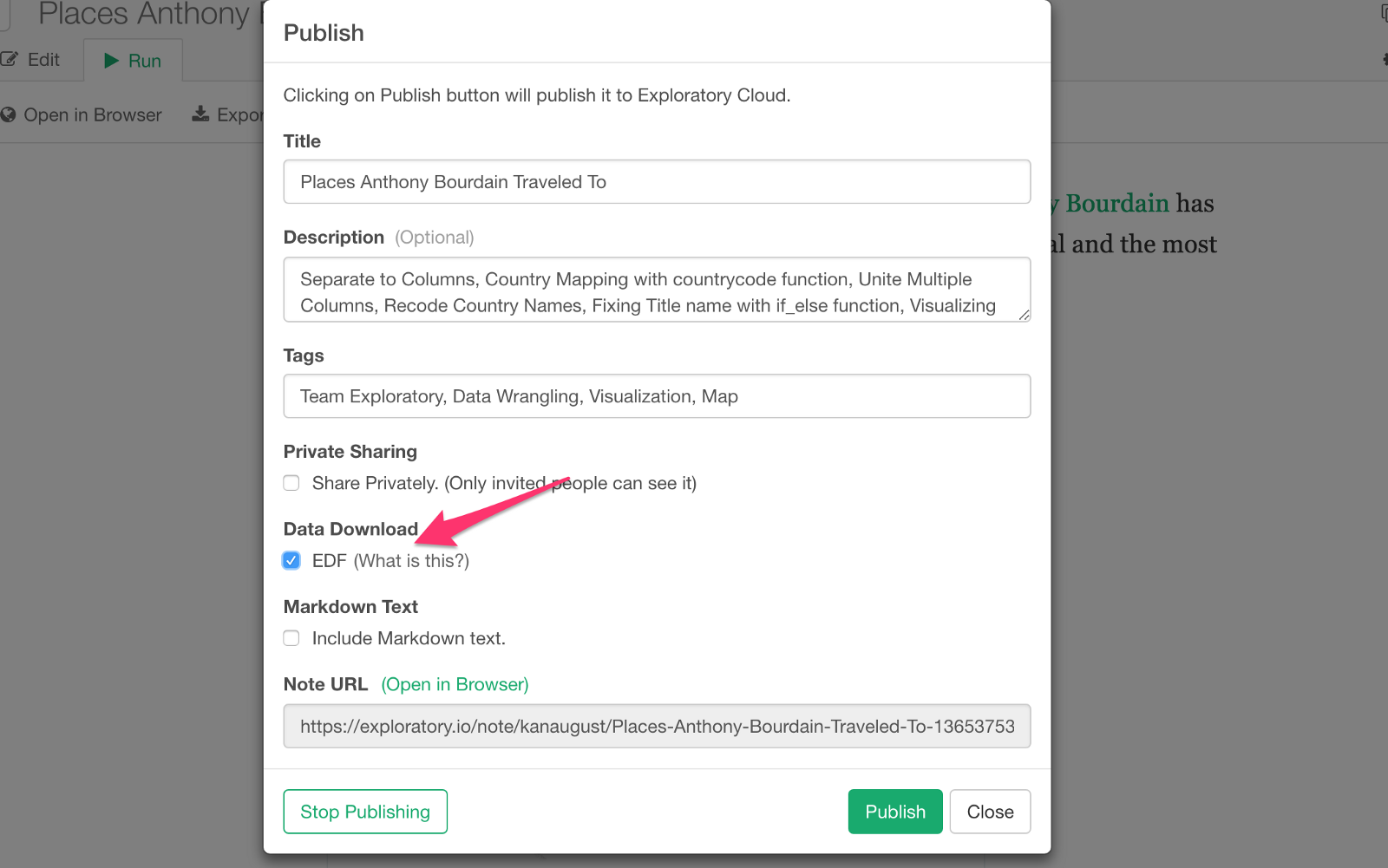Click the Bourdain link in the note
This screenshot has width=1388, height=868.
pyautogui.click(x=1116, y=204)
